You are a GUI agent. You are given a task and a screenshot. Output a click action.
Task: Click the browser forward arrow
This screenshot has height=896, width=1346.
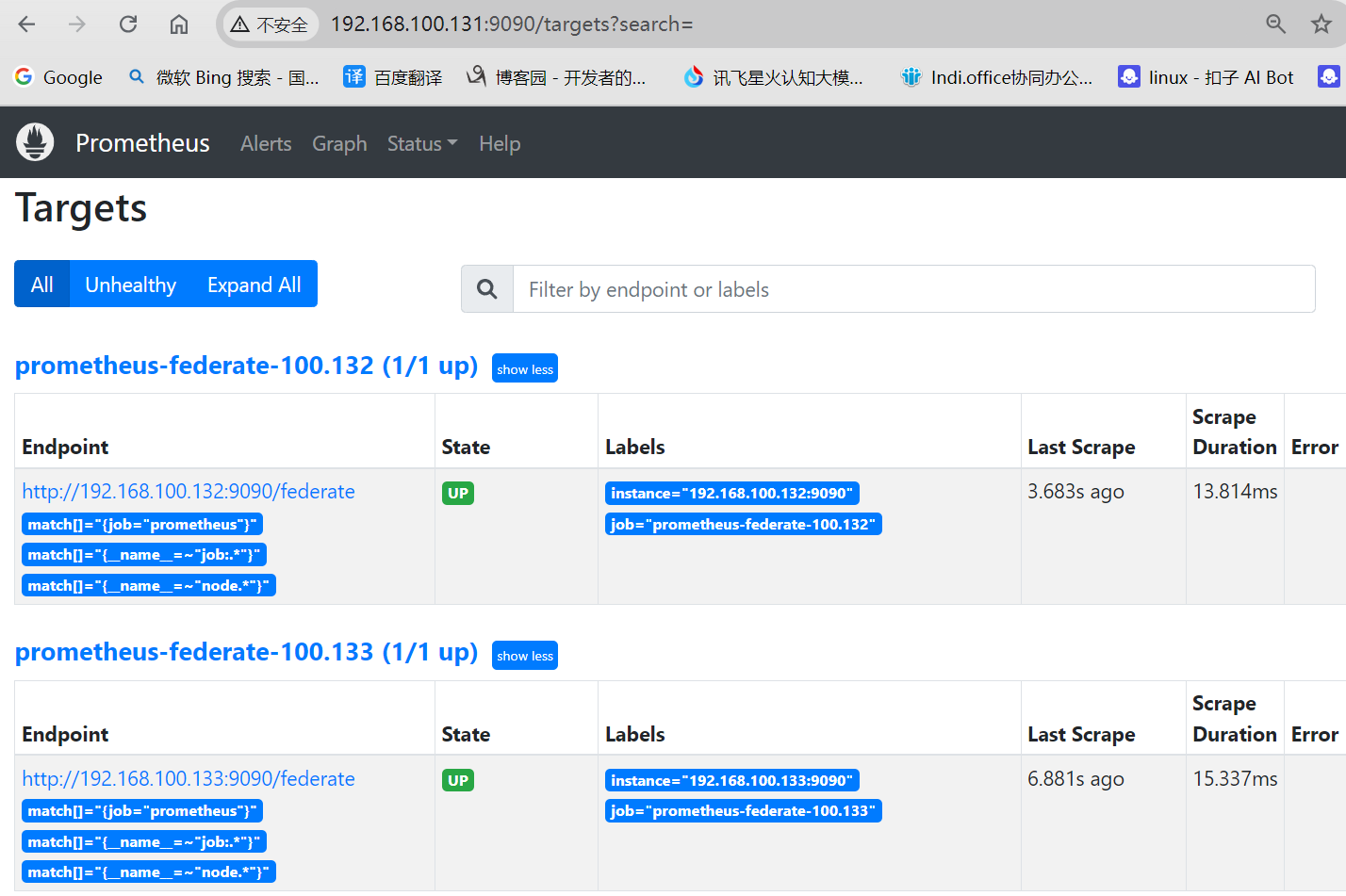77,24
